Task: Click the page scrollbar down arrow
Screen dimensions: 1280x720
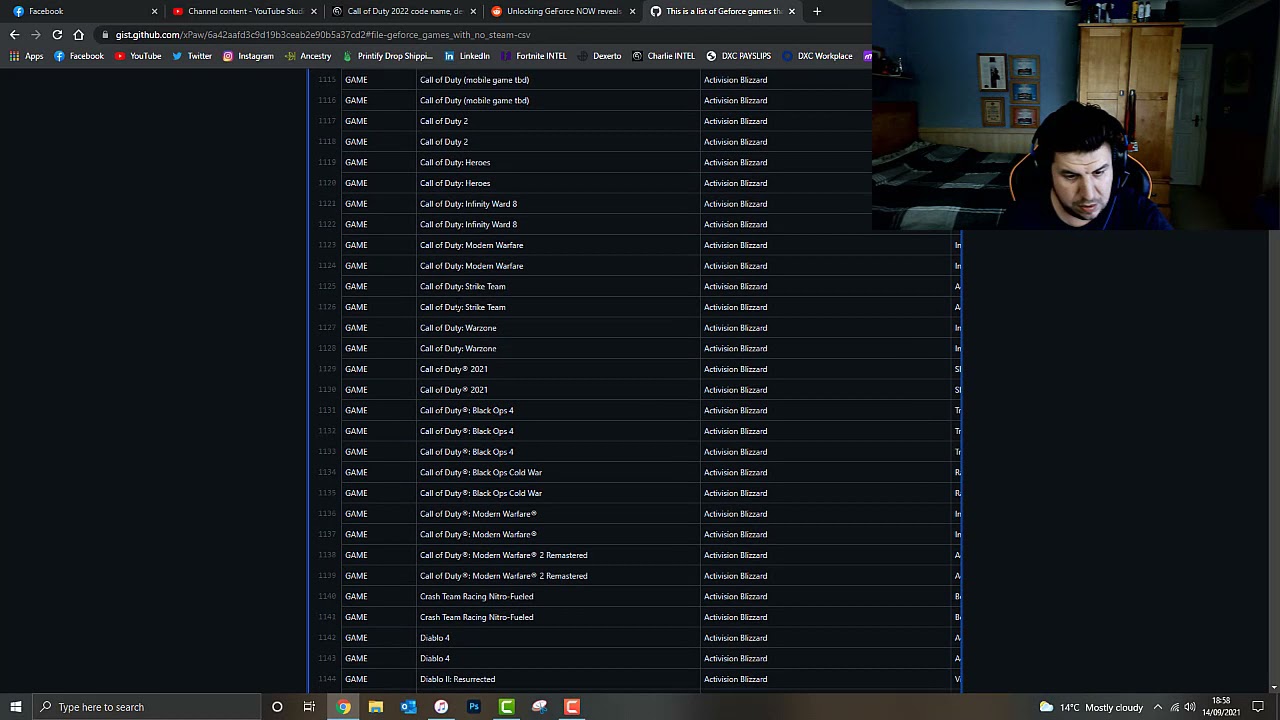Action: 1274,688
